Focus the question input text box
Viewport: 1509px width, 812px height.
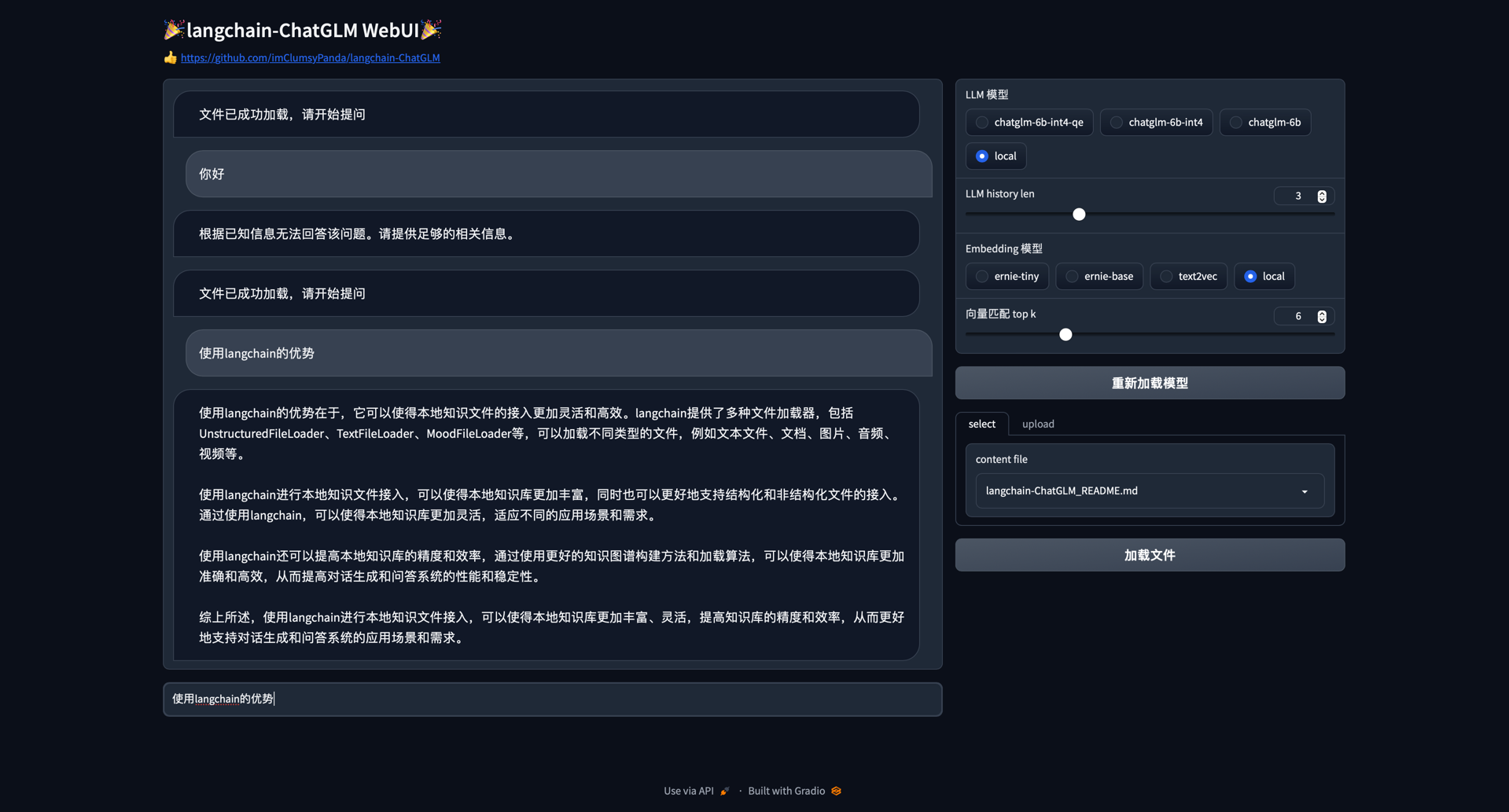pyautogui.click(x=552, y=699)
